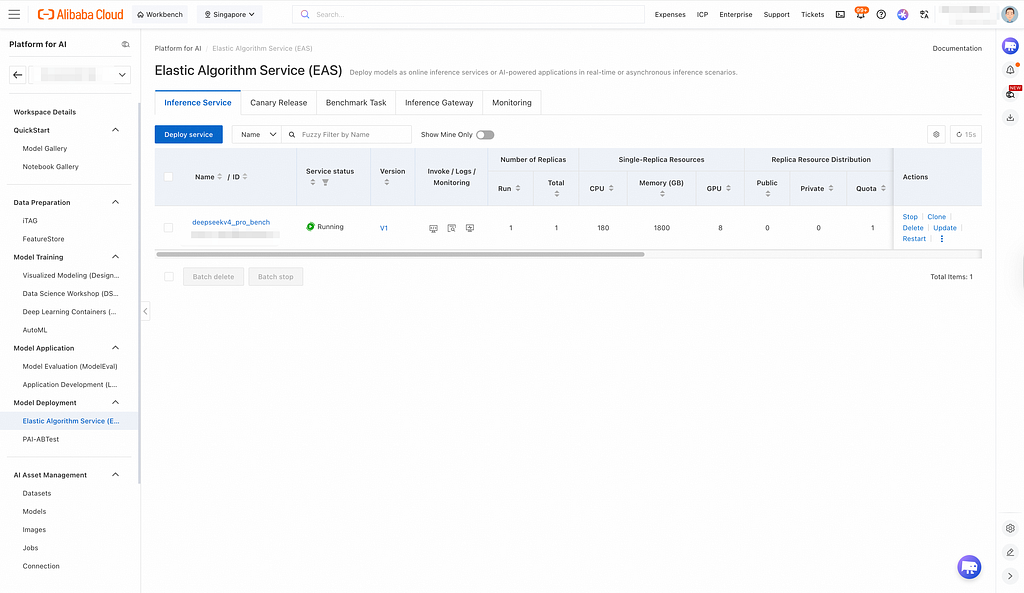Click the top Search box

tap(468, 14)
